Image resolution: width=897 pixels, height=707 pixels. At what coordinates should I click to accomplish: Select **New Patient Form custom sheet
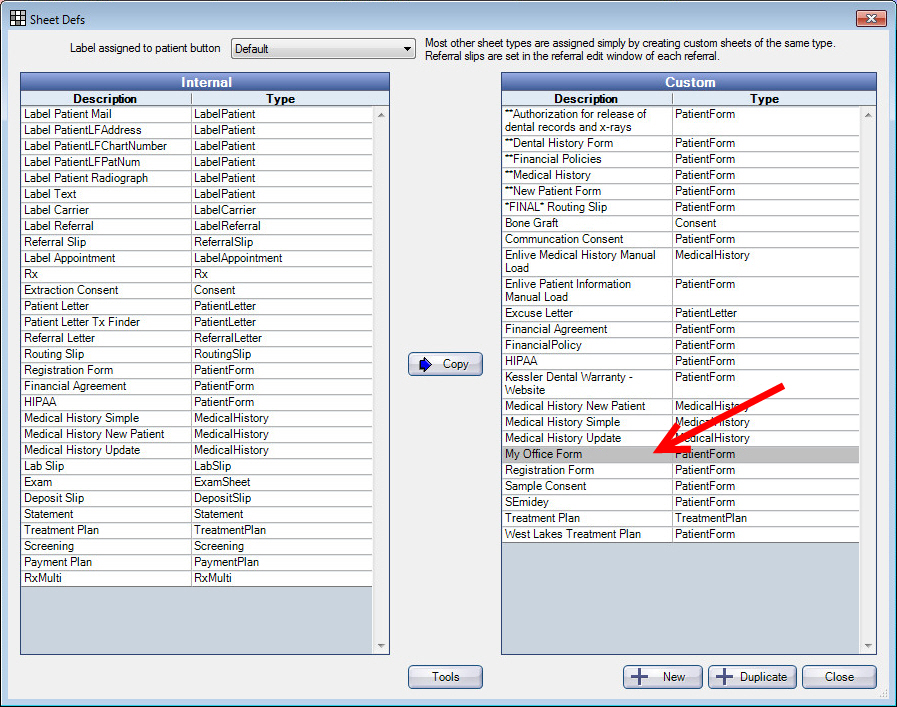[x=680, y=191]
